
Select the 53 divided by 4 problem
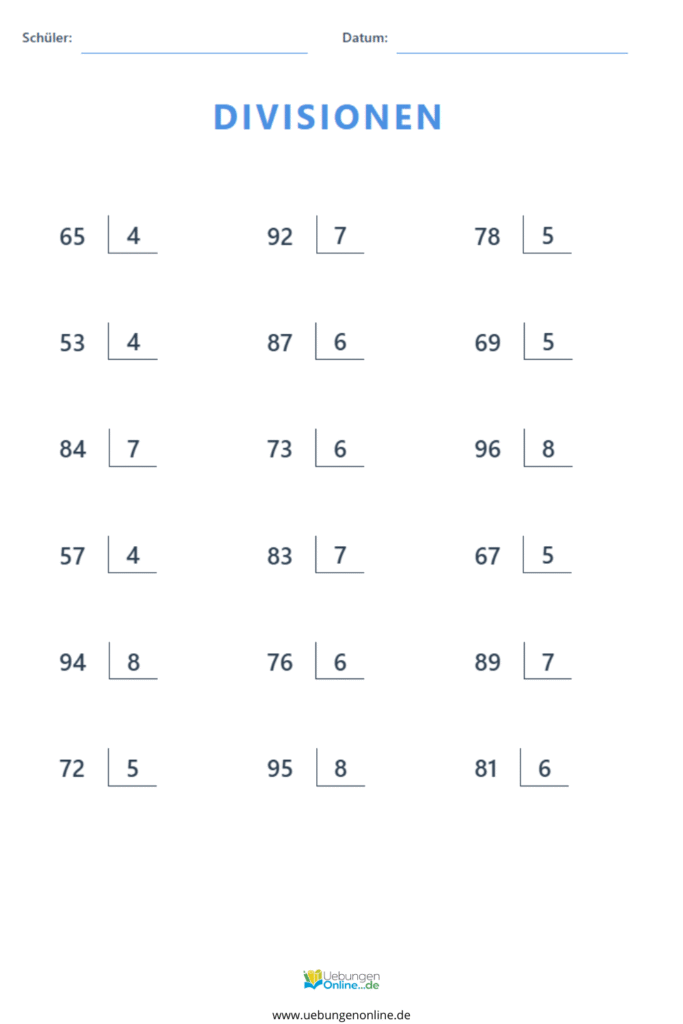(106, 343)
